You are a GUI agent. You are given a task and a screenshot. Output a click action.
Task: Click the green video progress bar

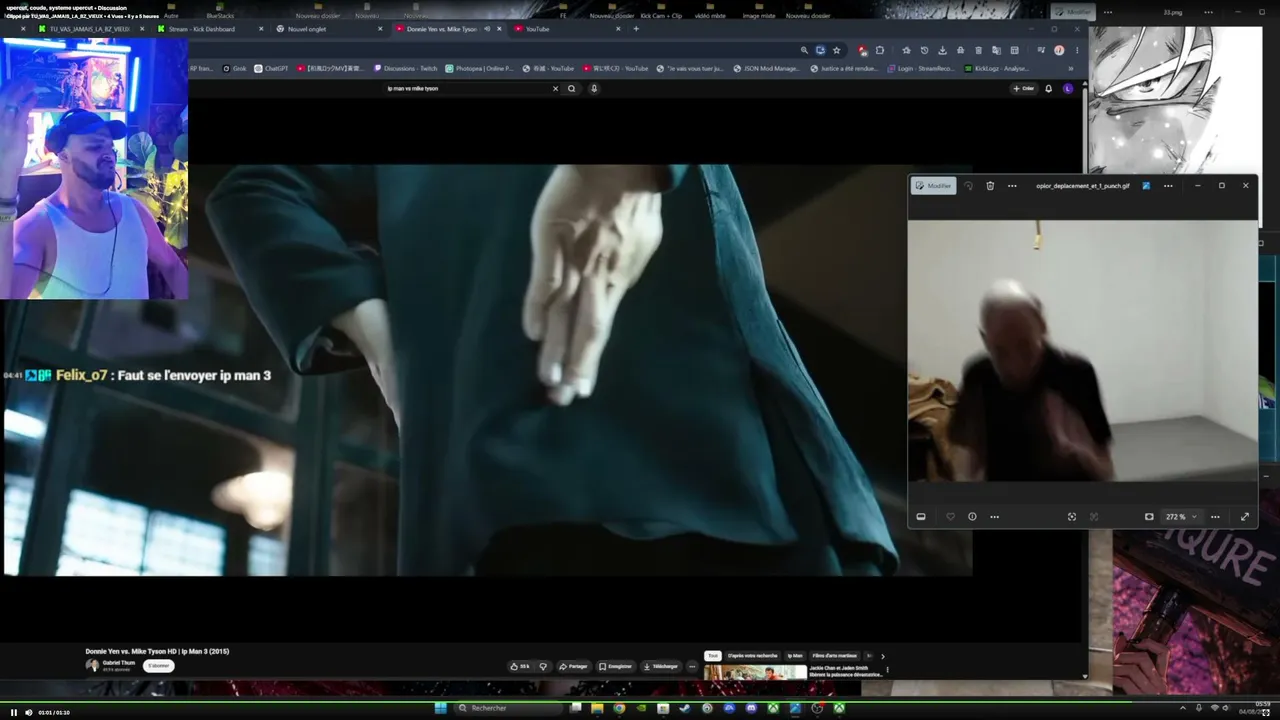[640, 702]
